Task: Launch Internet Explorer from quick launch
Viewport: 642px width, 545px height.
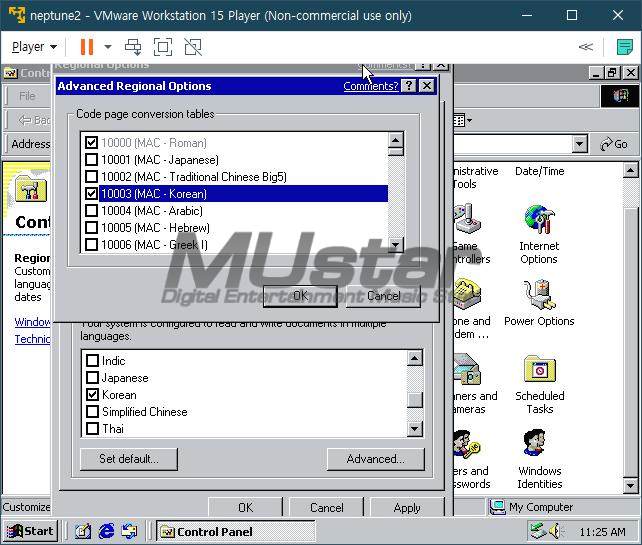Action: pos(106,531)
